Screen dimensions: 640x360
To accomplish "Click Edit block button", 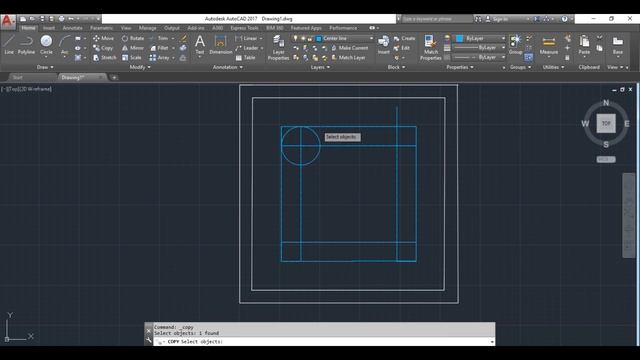I will pyautogui.click(x=402, y=48).
